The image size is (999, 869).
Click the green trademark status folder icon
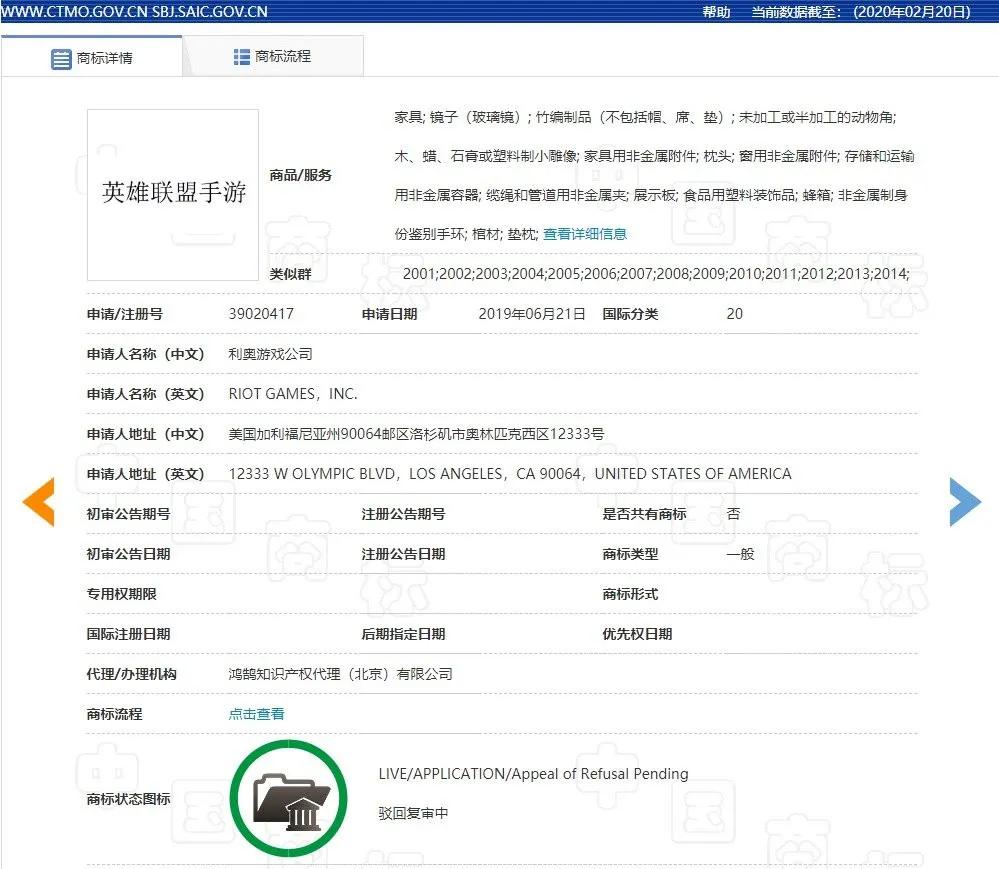(288, 796)
